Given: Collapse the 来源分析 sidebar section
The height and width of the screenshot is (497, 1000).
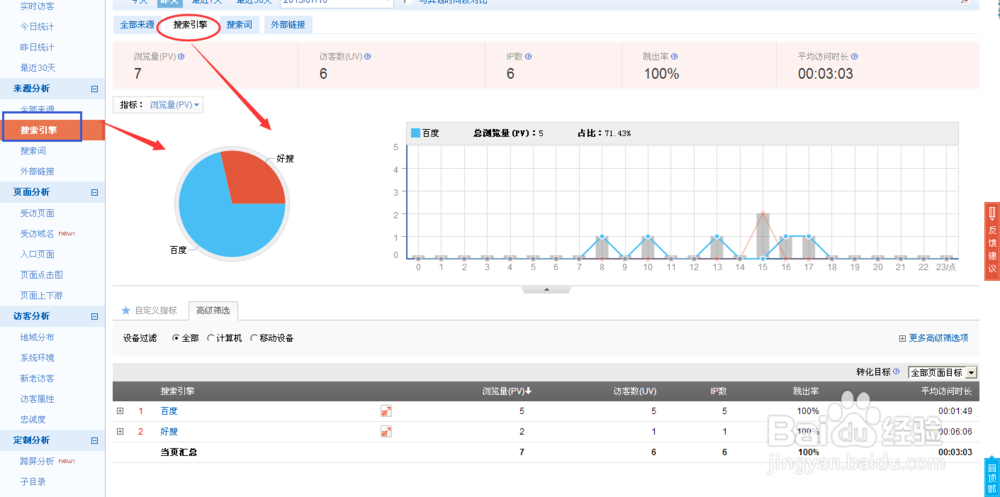Looking at the screenshot, I should point(94,89).
